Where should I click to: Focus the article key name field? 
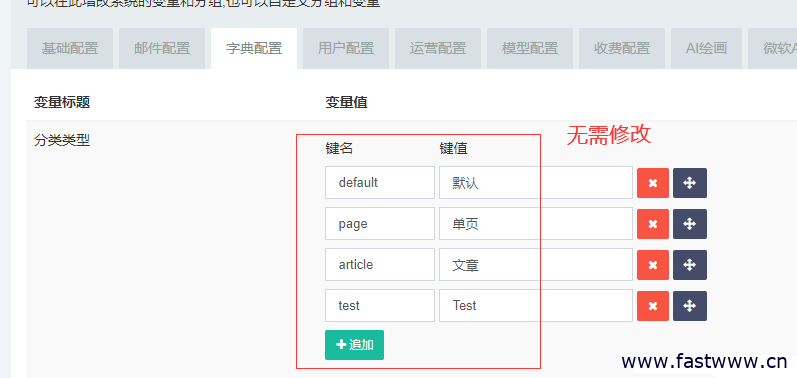point(380,265)
